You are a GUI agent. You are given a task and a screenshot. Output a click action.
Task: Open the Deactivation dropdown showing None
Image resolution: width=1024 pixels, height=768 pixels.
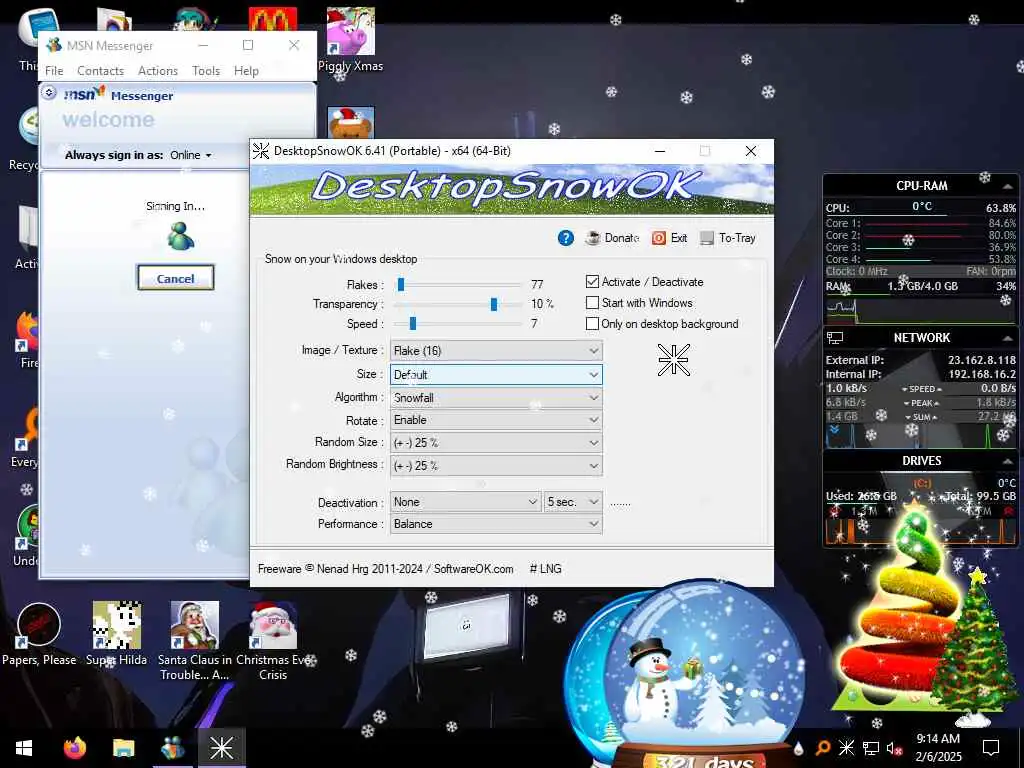tap(466, 502)
